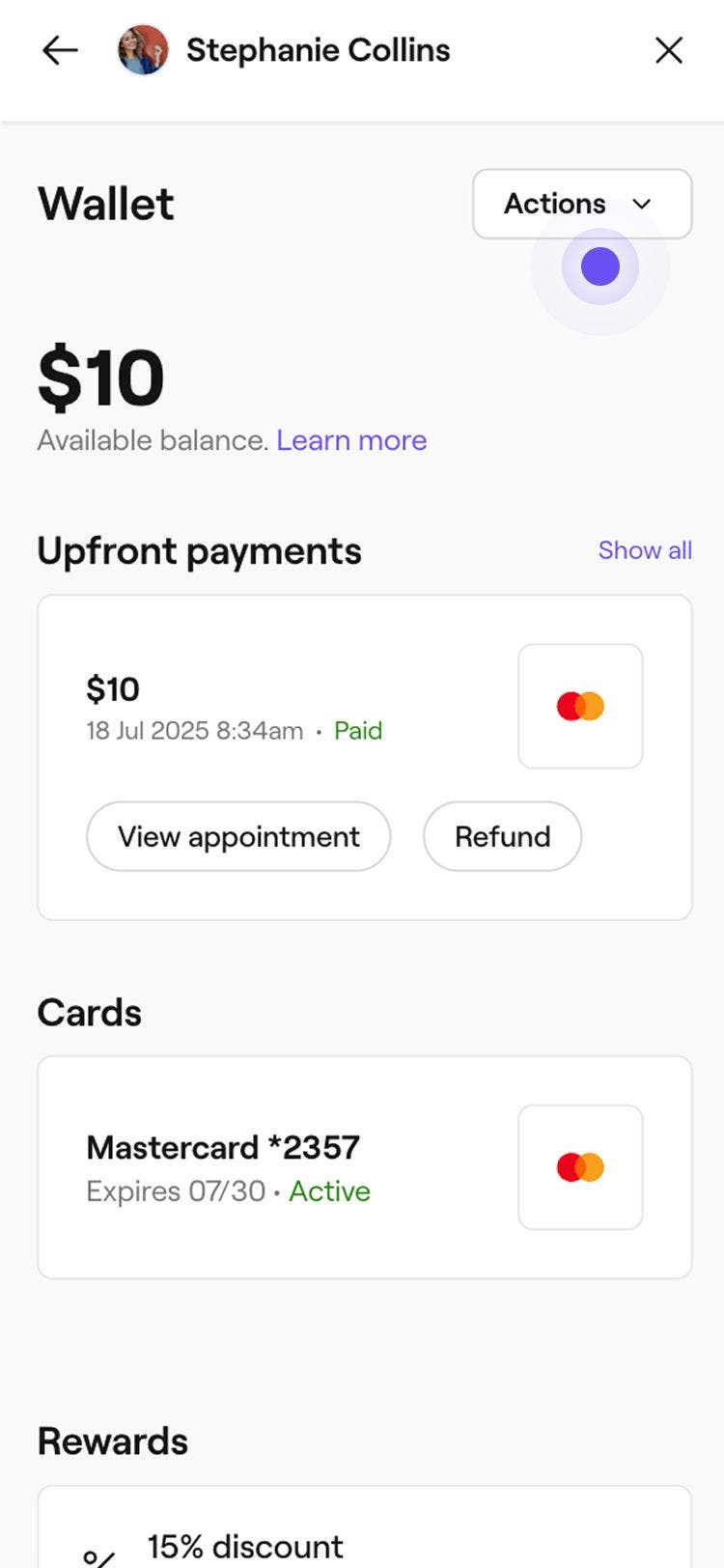Click the chevron inside the Actions button

pos(642,204)
